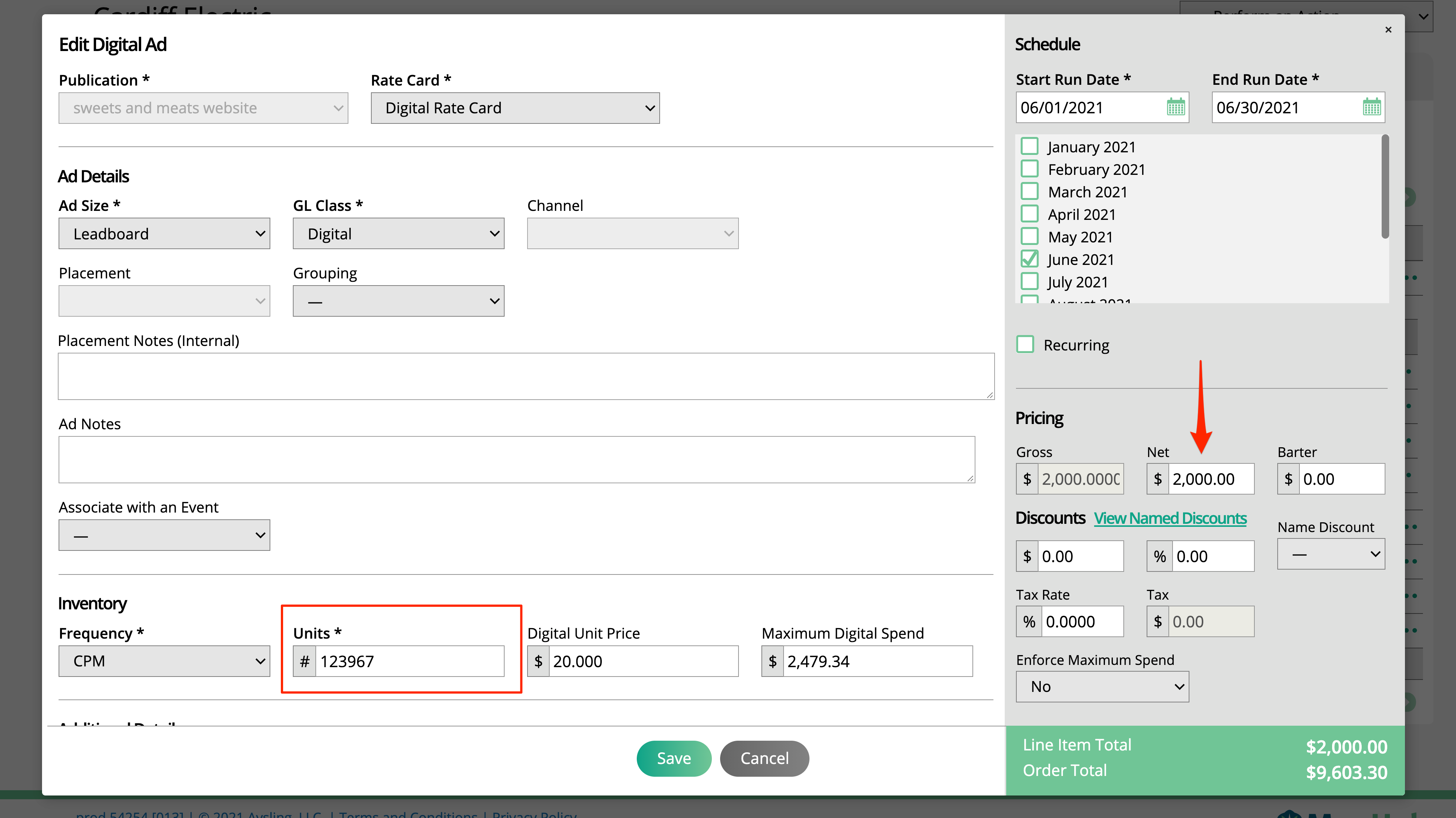Click the Digital Unit Price field
Viewport: 1456px width, 818px height.
(644, 662)
